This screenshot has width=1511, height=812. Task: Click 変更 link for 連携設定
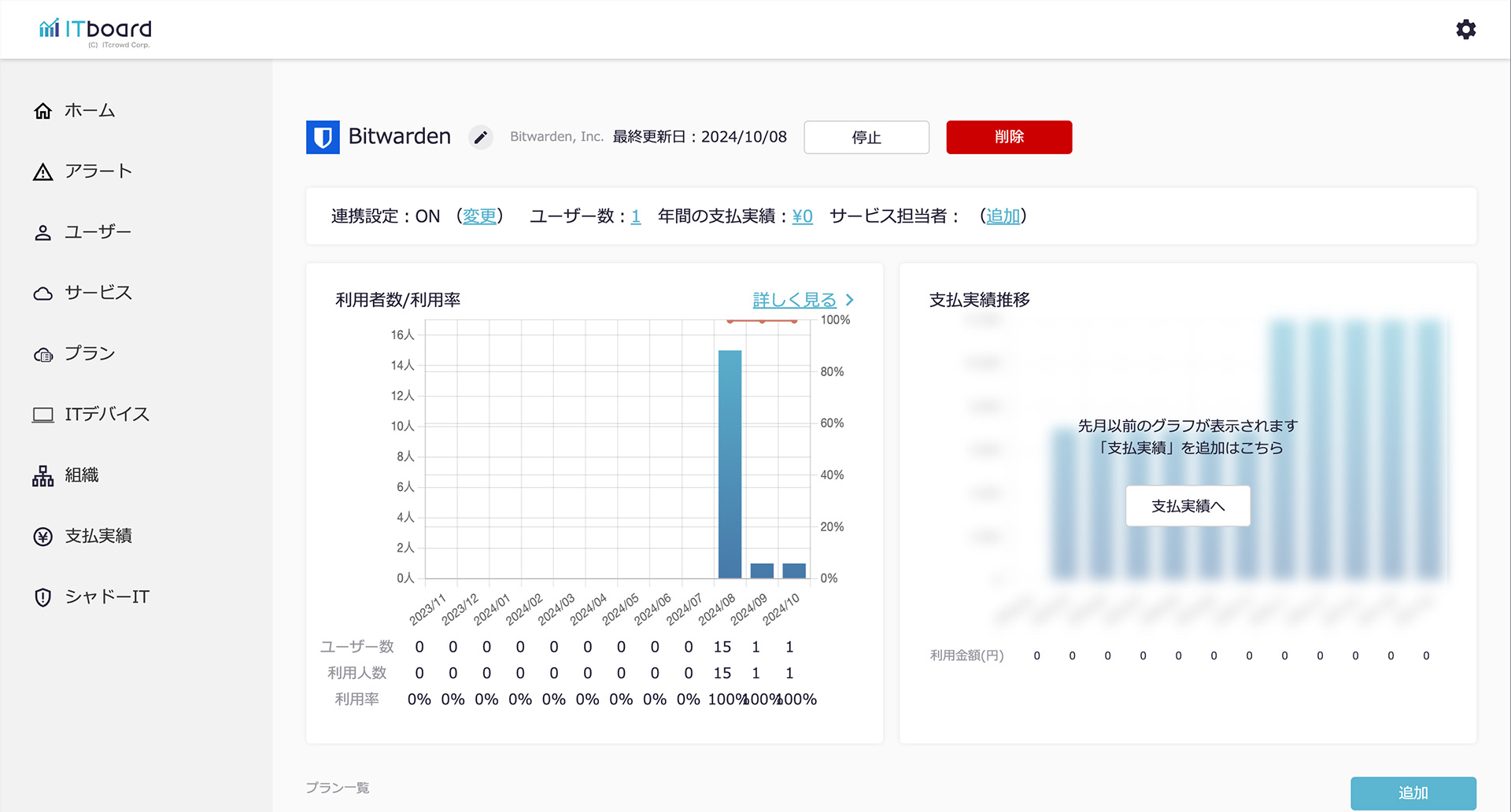(479, 216)
